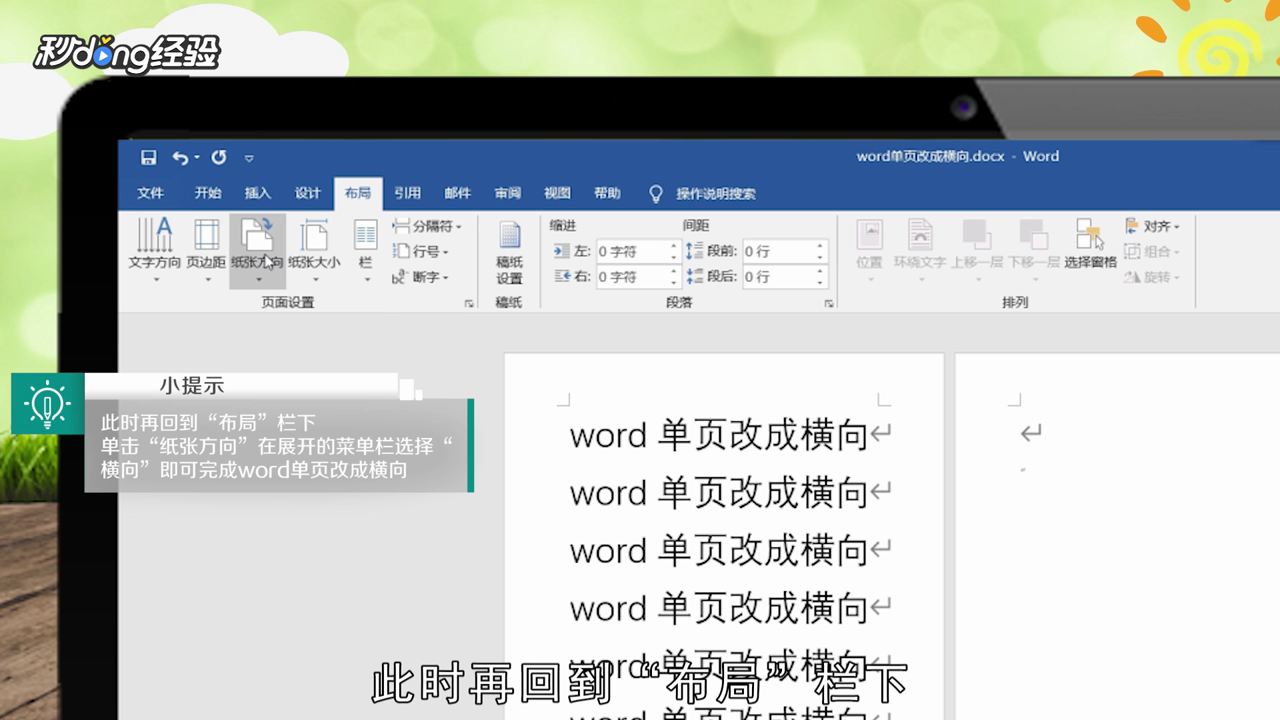Expand the 栏 dropdown arrow

(367, 280)
